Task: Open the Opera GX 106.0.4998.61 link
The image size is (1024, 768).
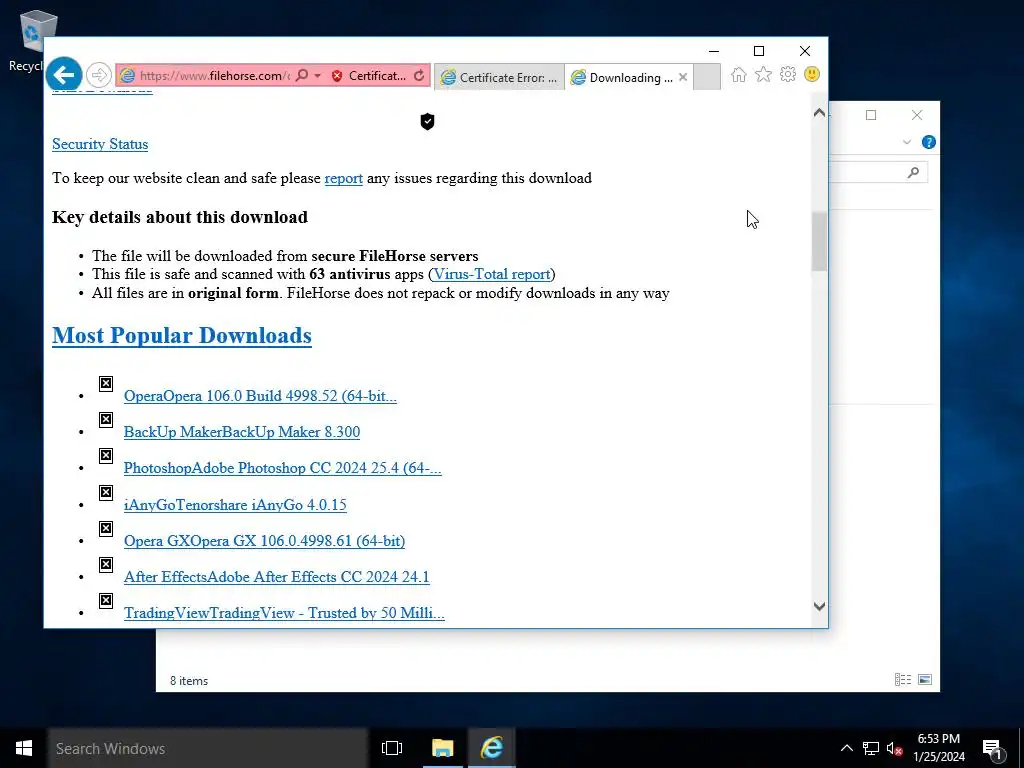Action: click(264, 541)
